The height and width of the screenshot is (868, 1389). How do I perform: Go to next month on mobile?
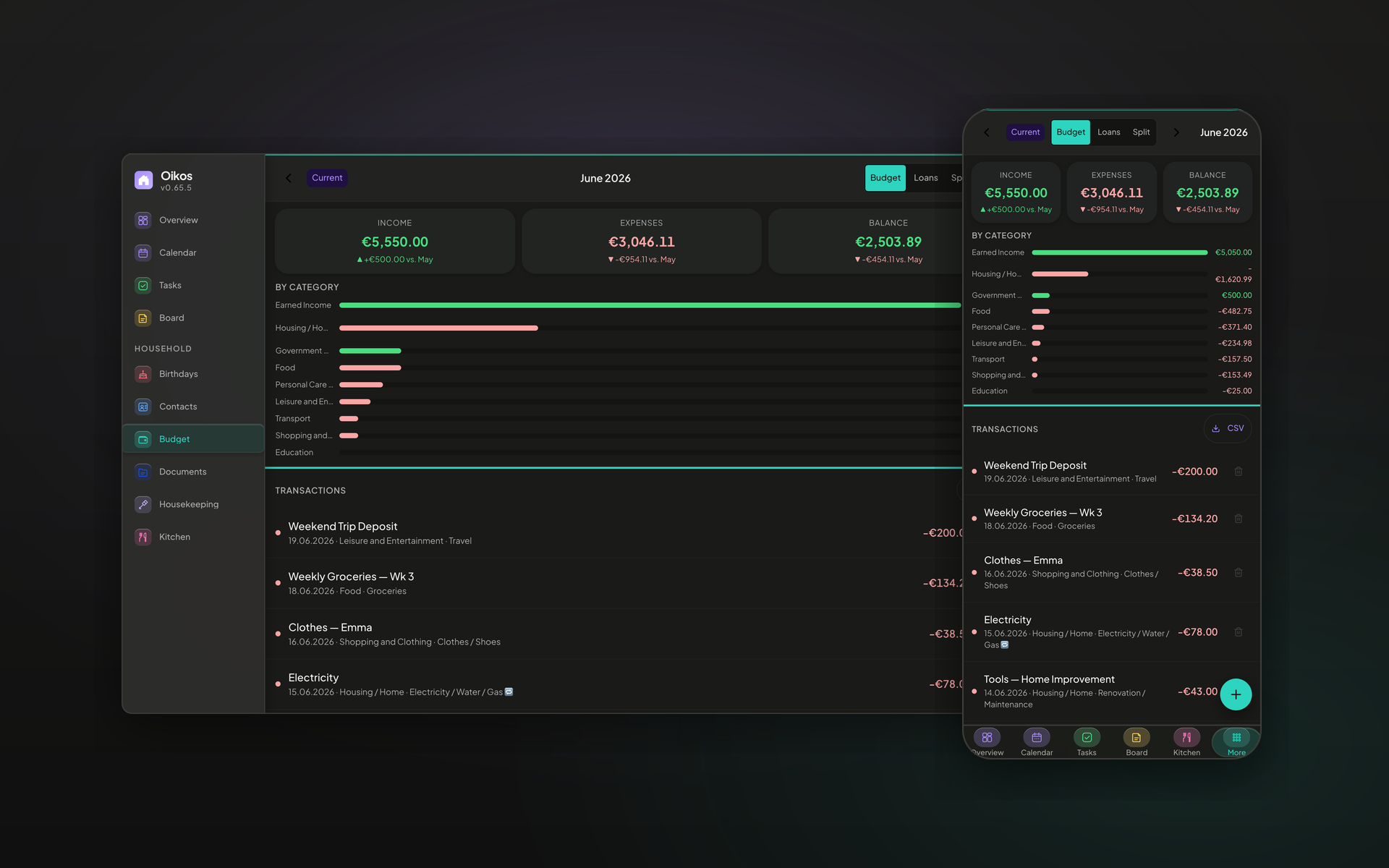pos(1176,132)
